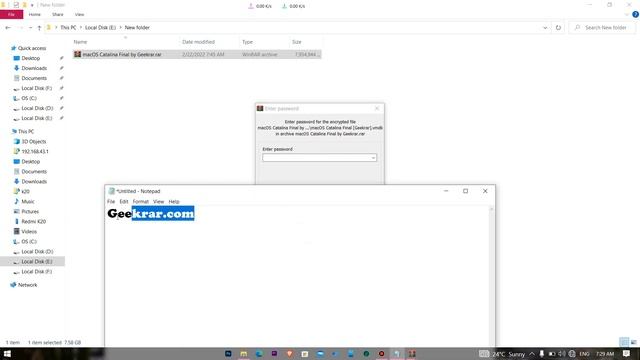
Task: Open Desktop under Quick access
Action: click(31, 58)
